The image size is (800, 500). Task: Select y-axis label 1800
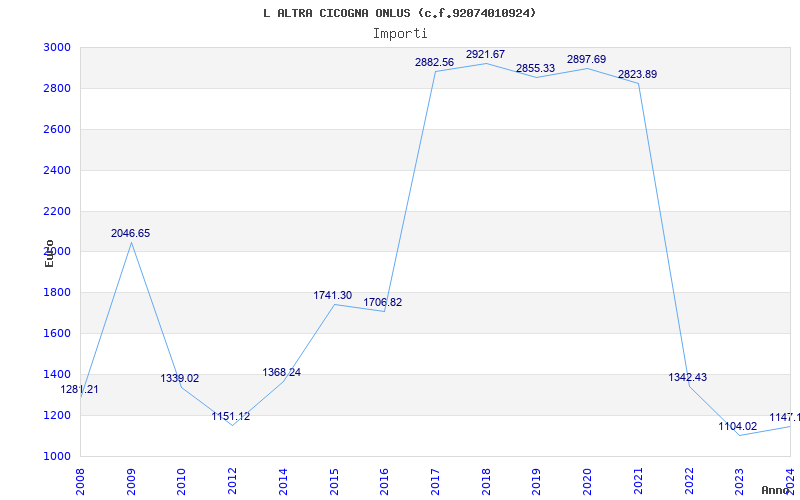point(57,292)
